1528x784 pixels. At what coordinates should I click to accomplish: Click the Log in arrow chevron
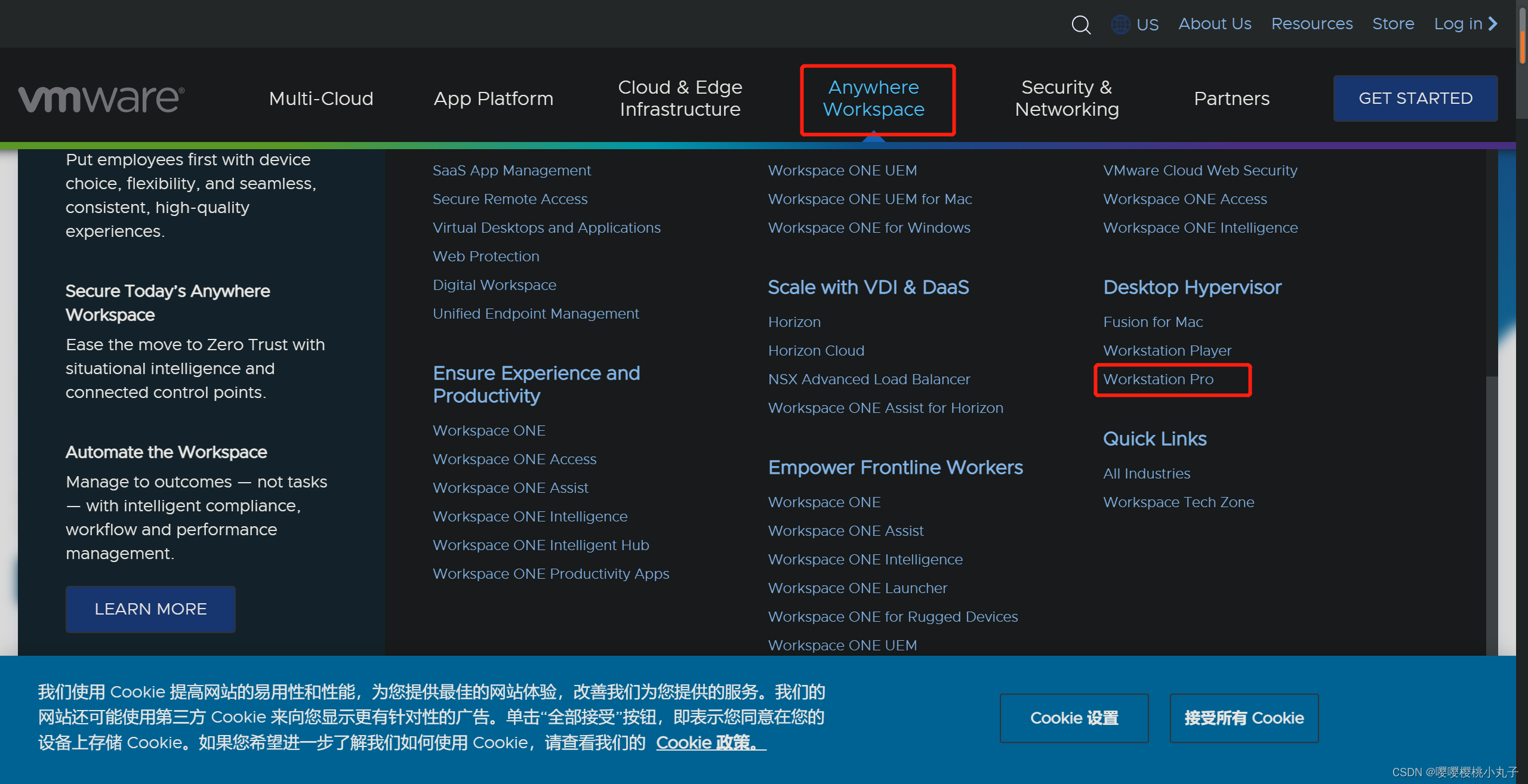pyautogui.click(x=1493, y=24)
